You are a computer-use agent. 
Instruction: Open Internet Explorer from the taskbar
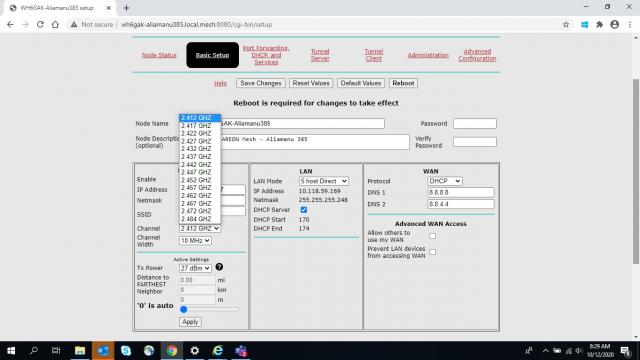[x=218, y=351]
